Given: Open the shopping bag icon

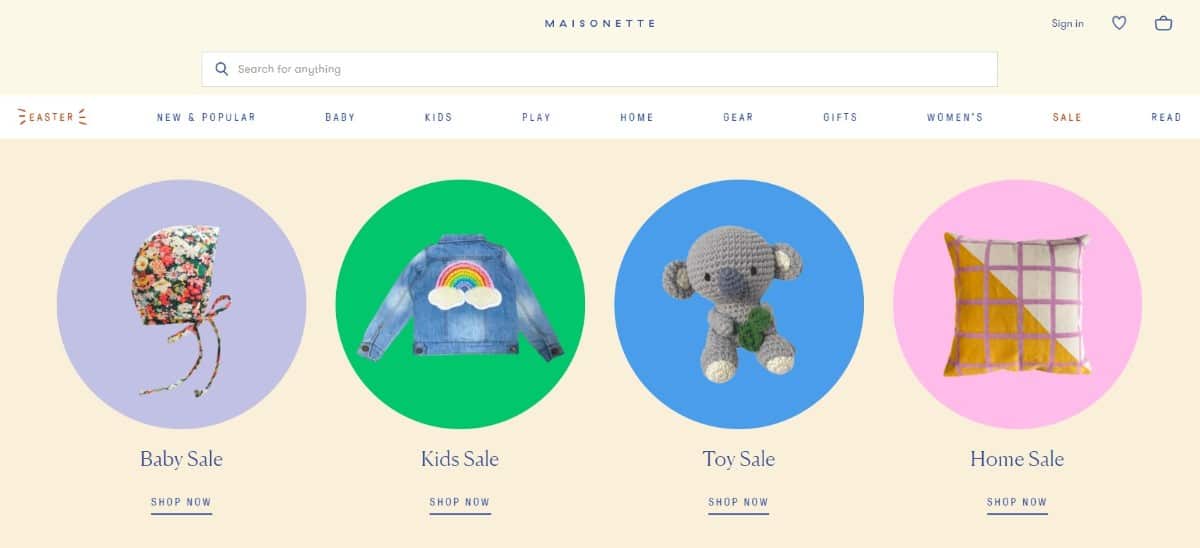Looking at the screenshot, I should point(1163,23).
